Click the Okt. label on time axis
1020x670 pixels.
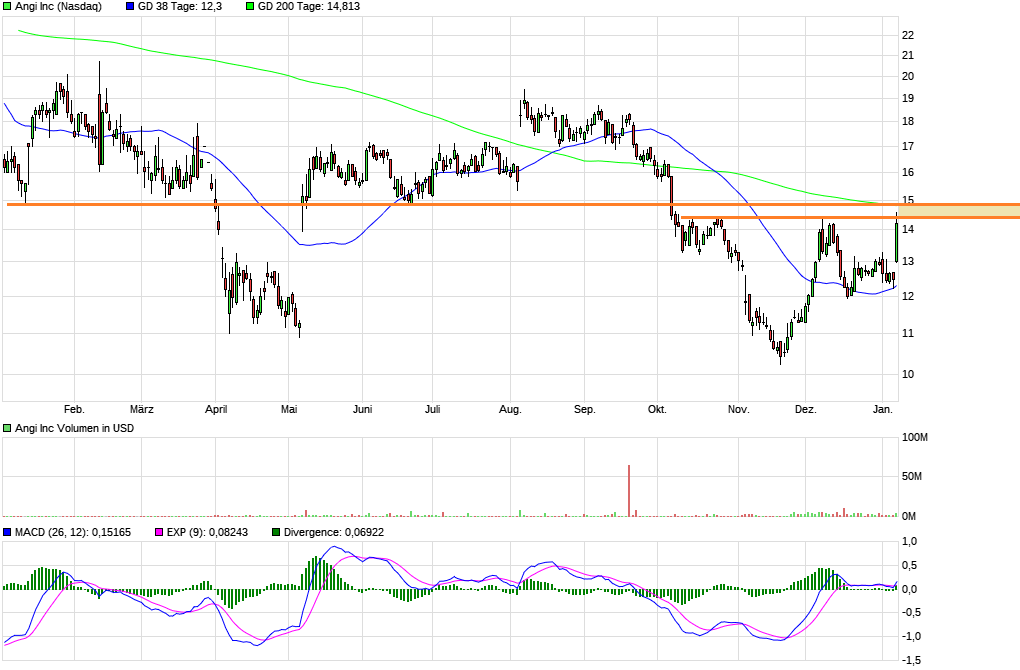(x=657, y=409)
